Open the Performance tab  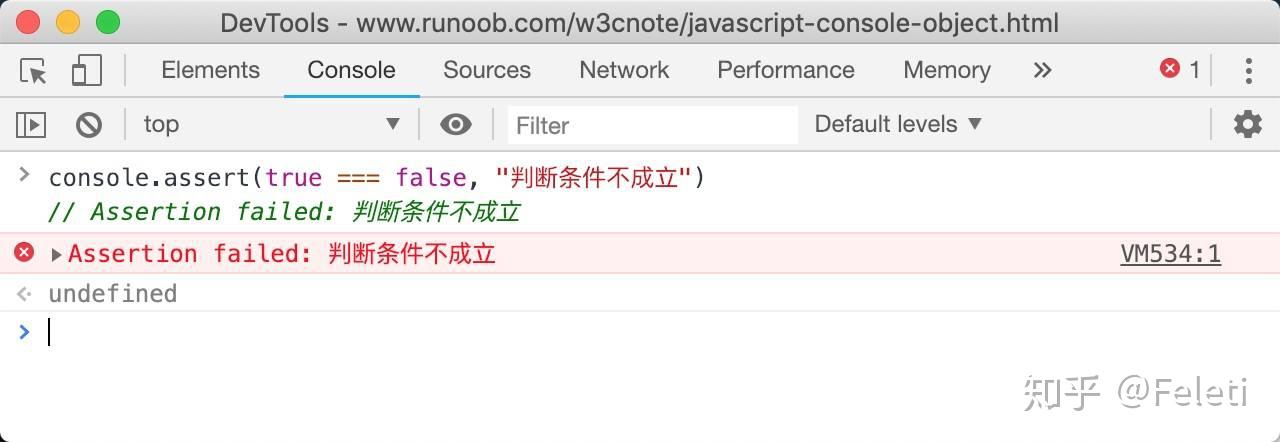click(x=786, y=70)
